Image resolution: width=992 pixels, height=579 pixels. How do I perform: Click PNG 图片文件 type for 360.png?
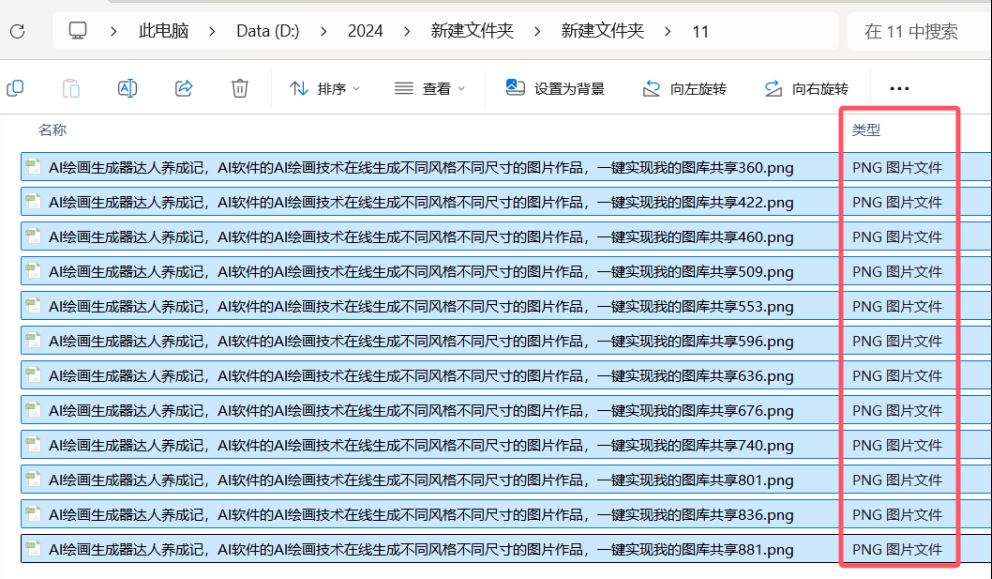click(897, 168)
